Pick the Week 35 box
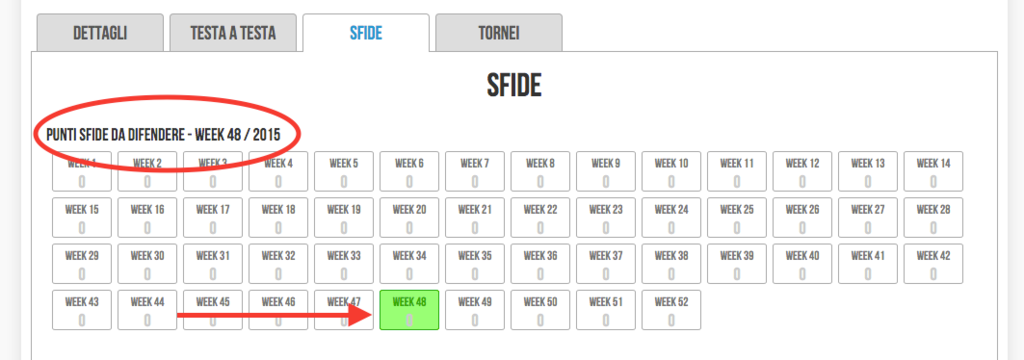This screenshot has height=360, width=1024. [475, 264]
